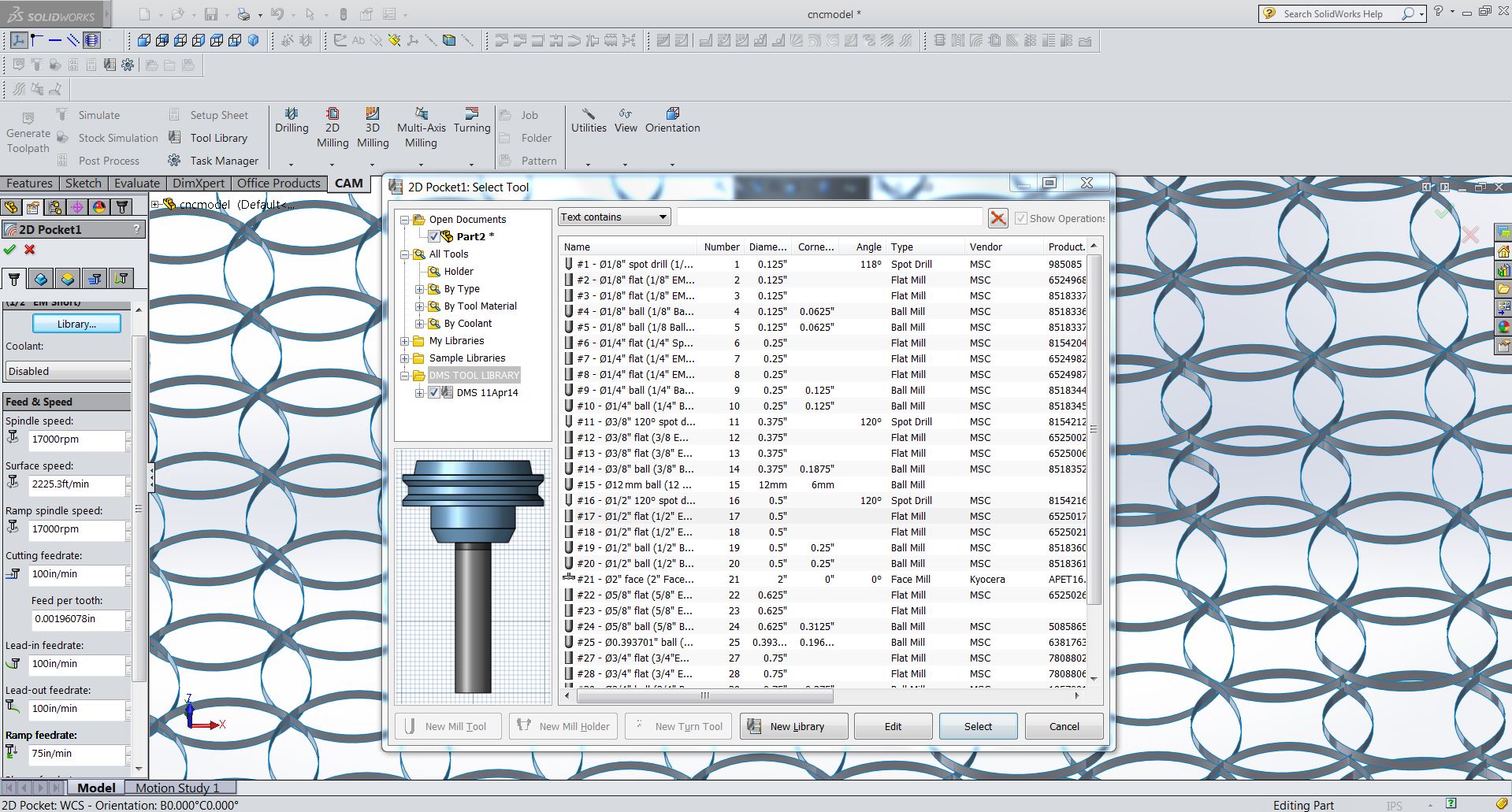The height and width of the screenshot is (812, 1512).
Task: Click New Library in the tool dialog
Action: point(793,725)
